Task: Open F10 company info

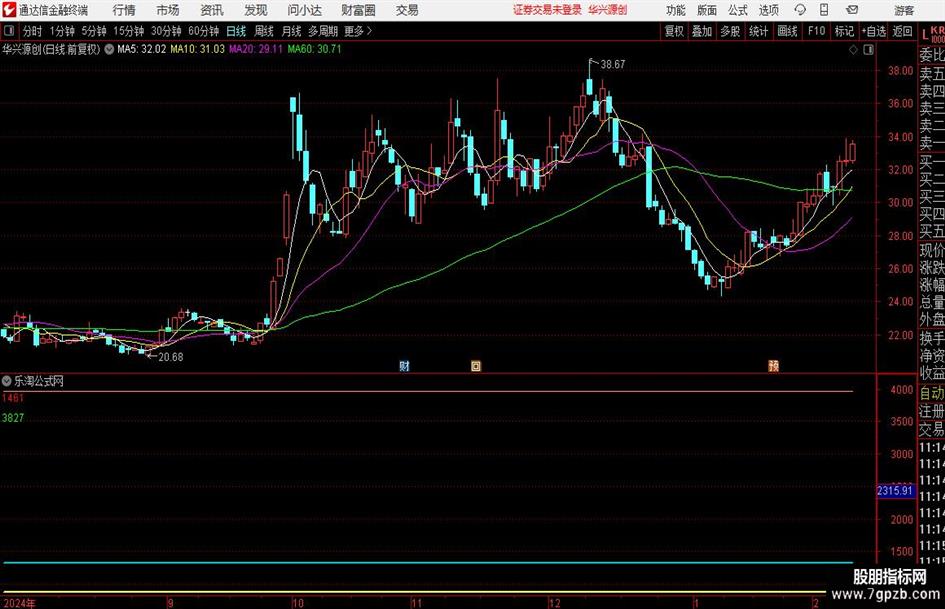Action: click(x=816, y=31)
